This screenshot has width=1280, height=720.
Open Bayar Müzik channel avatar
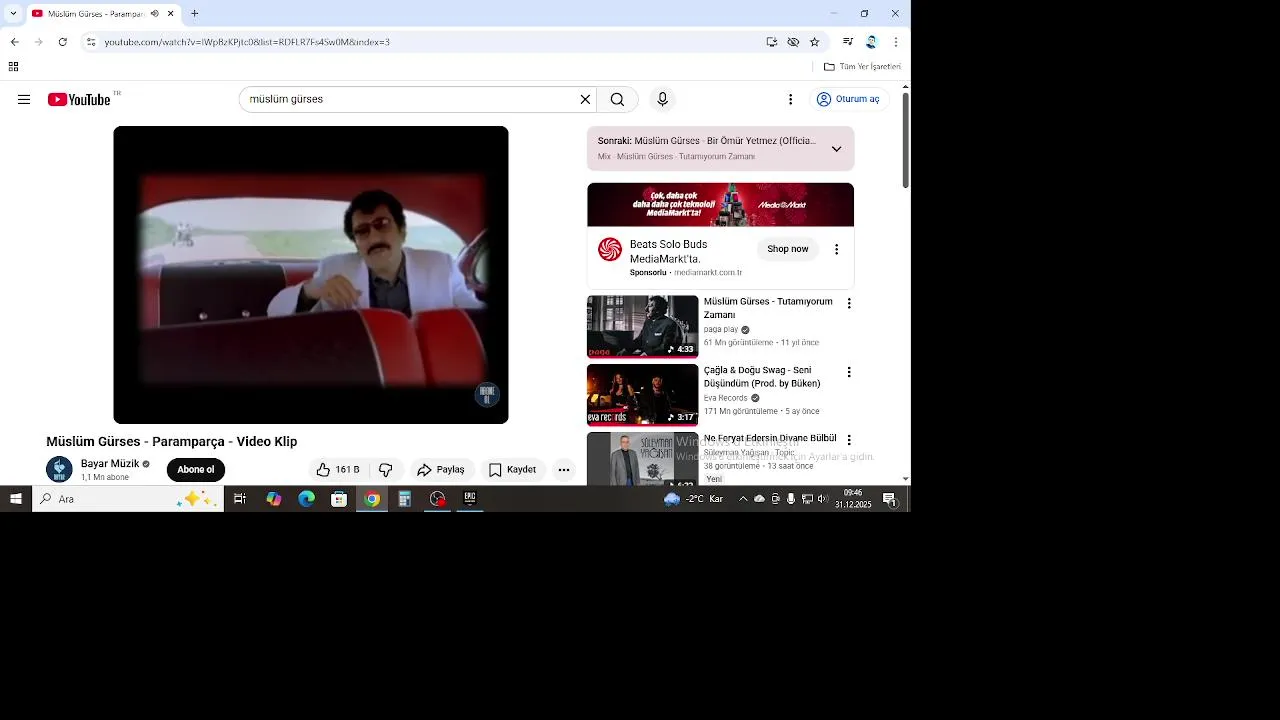click(59, 470)
